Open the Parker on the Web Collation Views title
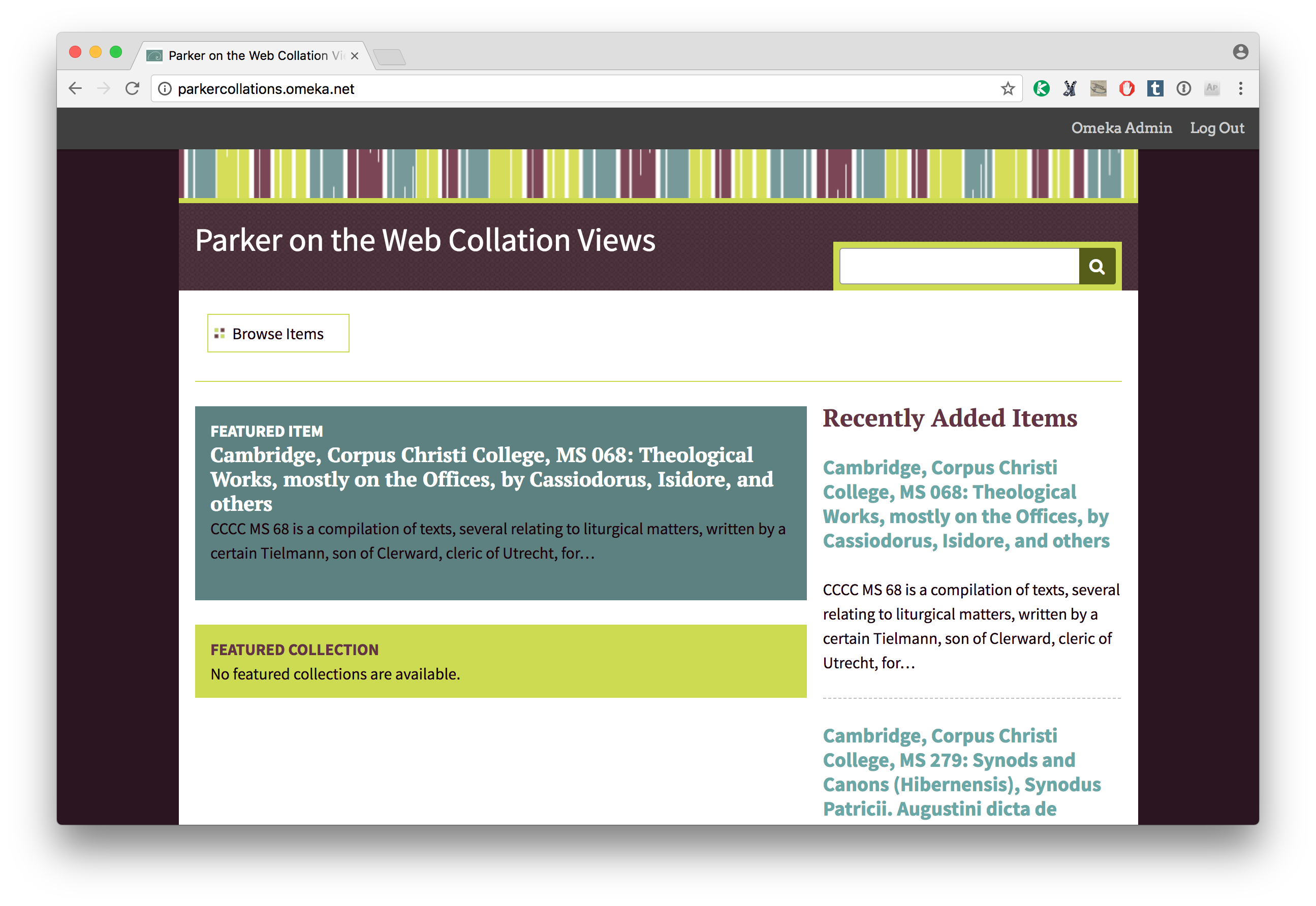Screen dimensions: 1316x906 coord(425,240)
